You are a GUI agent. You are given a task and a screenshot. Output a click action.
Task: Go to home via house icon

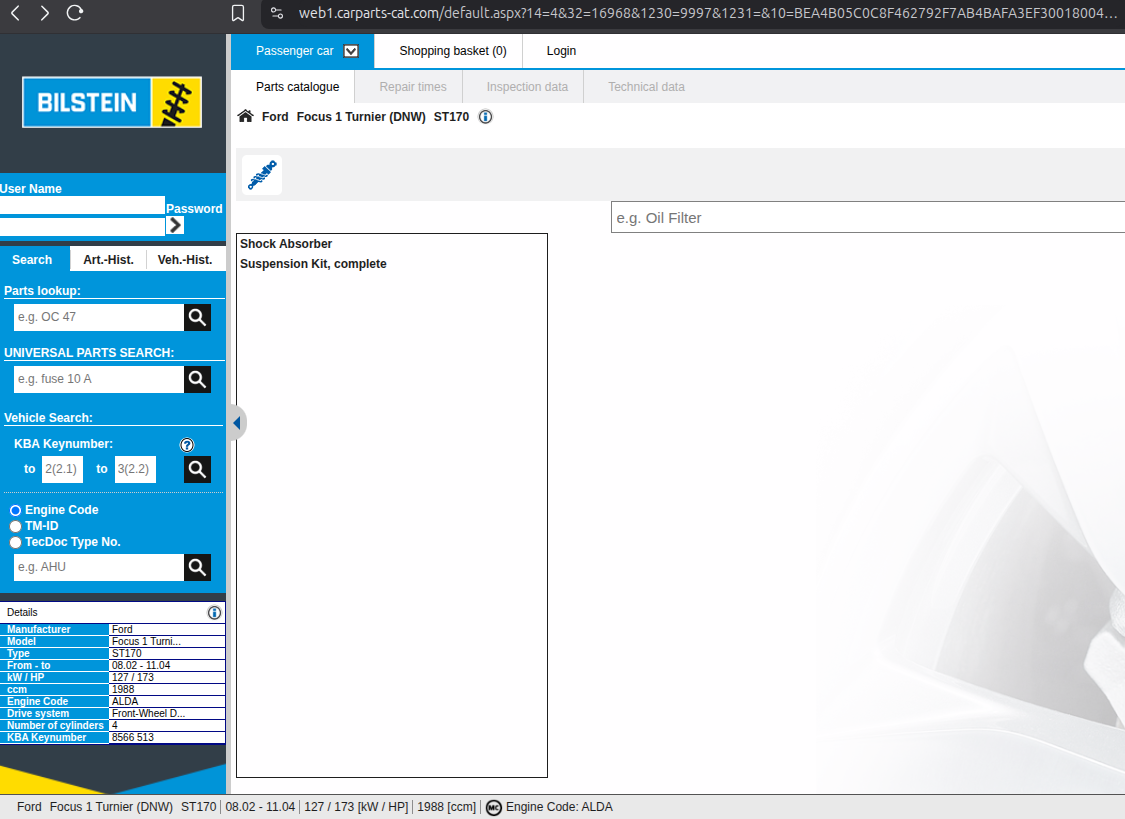(245, 116)
